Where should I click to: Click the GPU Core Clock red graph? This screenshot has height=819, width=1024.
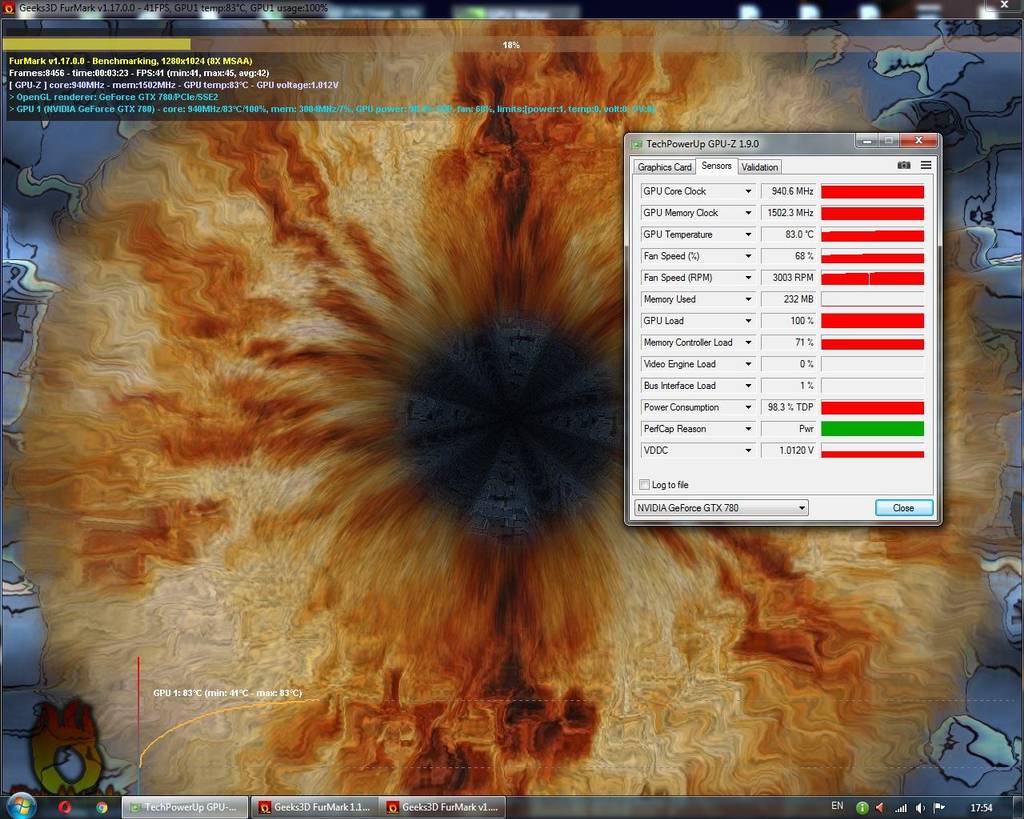pyautogui.click(x=872, y=191)
